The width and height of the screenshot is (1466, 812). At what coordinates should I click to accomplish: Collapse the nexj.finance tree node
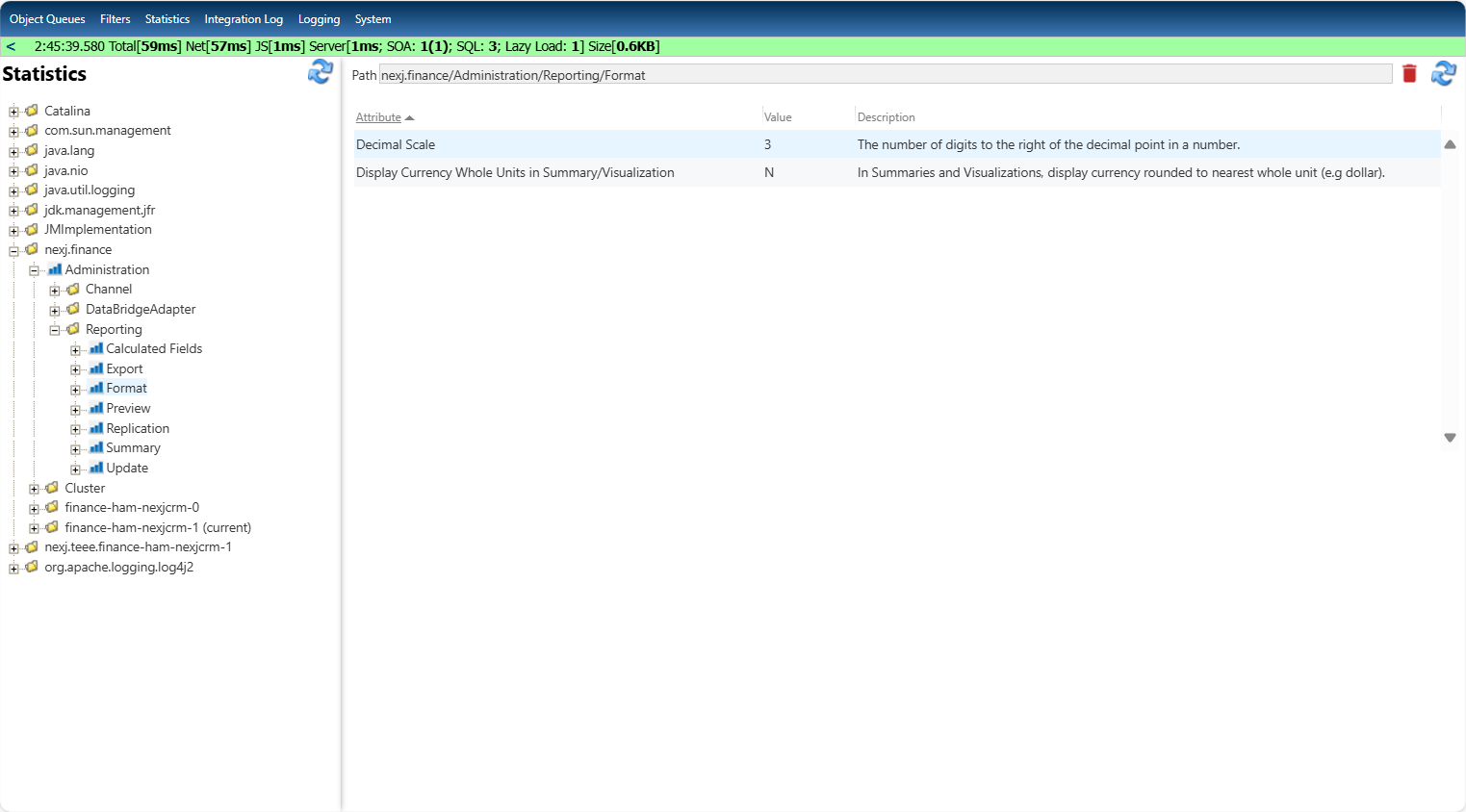coord(13,250)
